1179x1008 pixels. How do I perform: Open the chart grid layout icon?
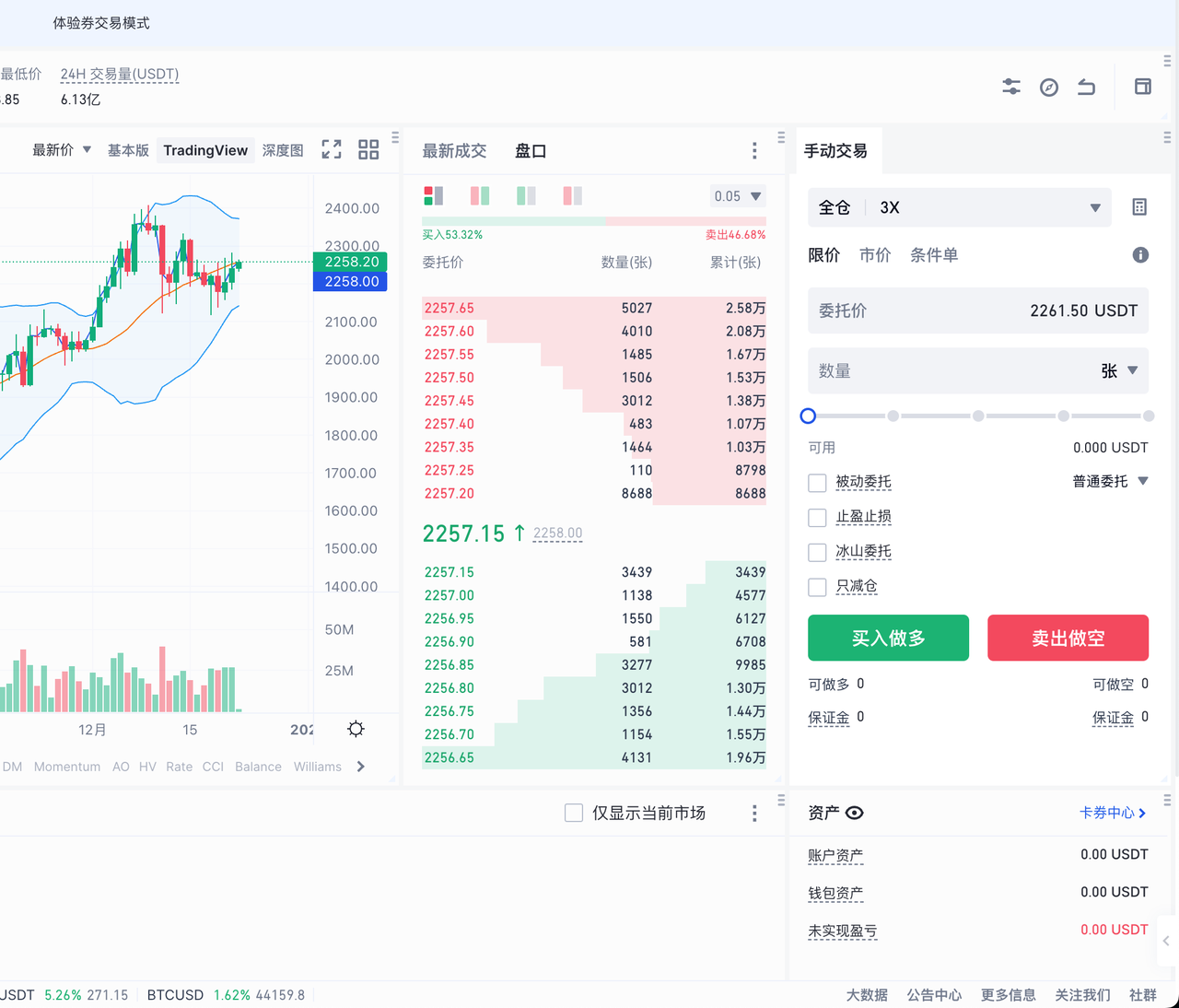(x=368, y=150)
